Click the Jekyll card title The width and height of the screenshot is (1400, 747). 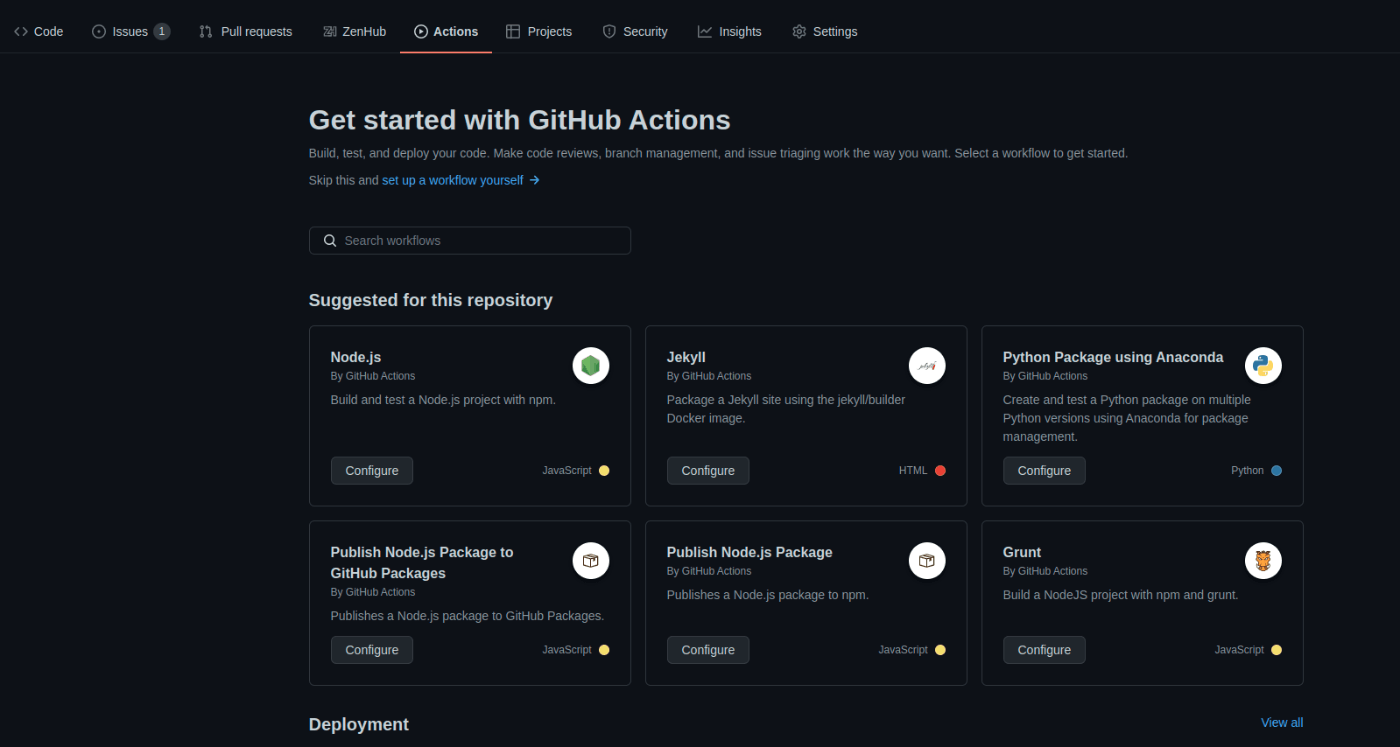pos(686,357)
